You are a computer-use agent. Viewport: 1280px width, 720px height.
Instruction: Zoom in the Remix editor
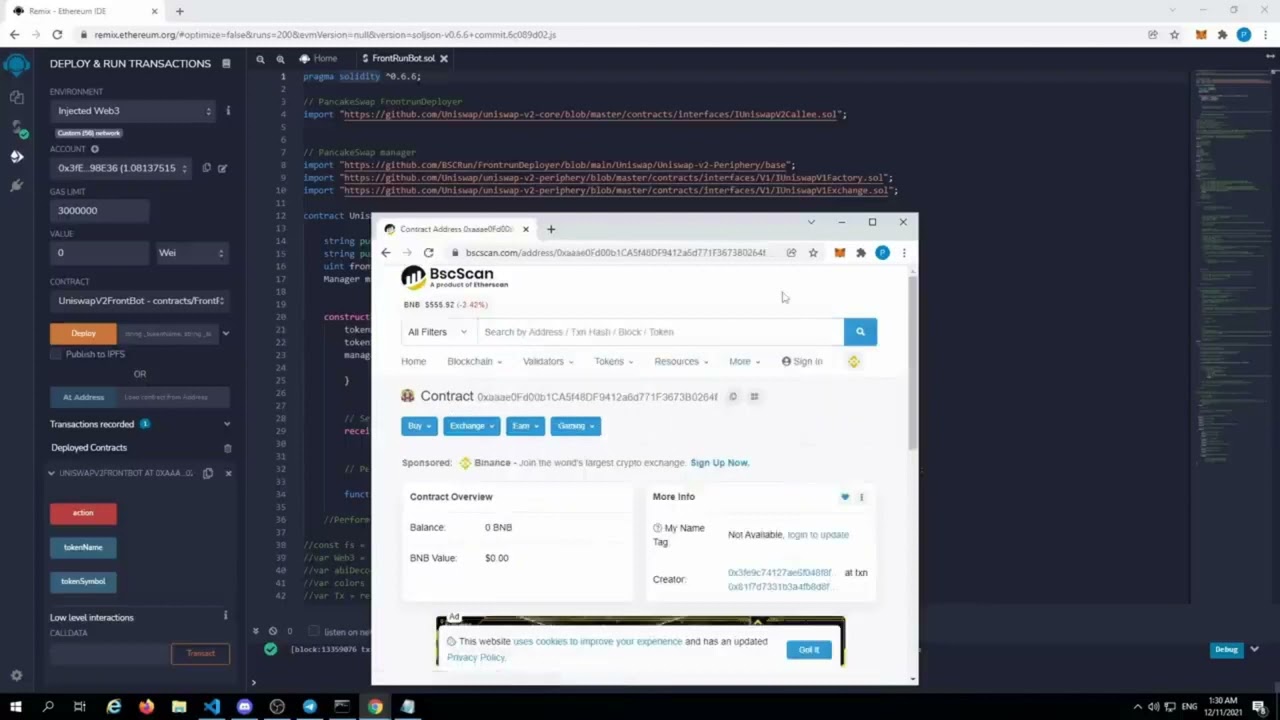click(280, 59)
